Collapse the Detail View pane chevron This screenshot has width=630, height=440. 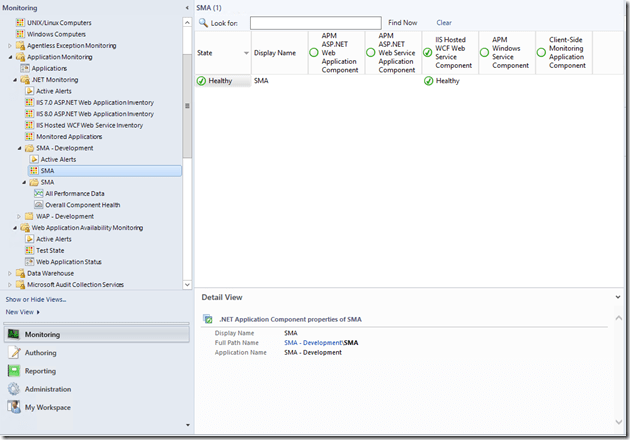point(618,297)
